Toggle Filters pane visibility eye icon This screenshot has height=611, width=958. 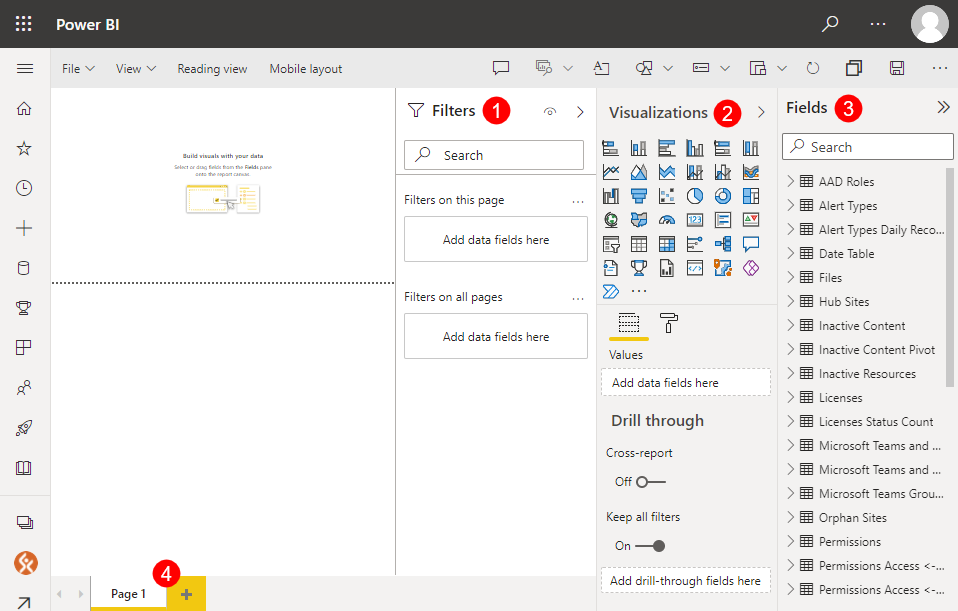click(x=550, y=111)
